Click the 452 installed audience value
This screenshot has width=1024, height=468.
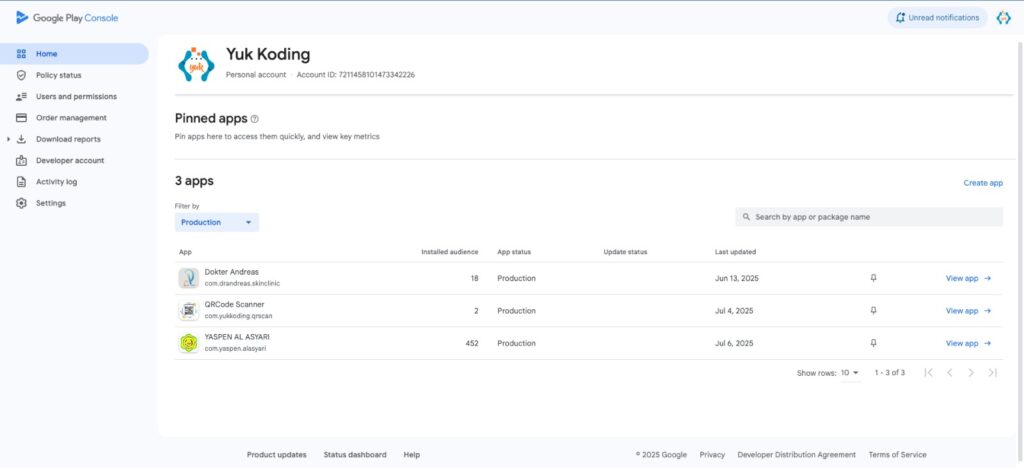click(472, 343)
